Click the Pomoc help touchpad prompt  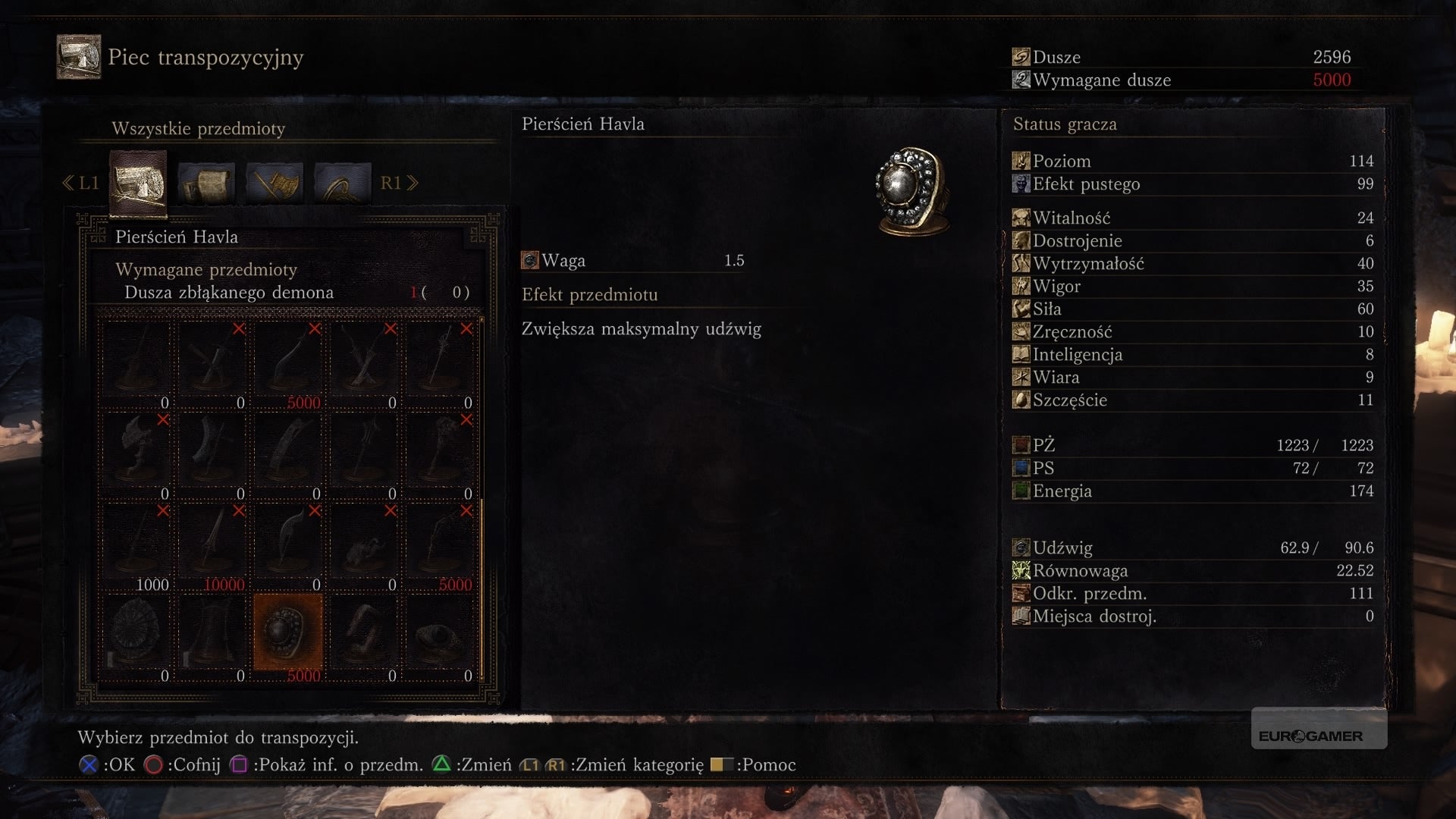point(753,764)
